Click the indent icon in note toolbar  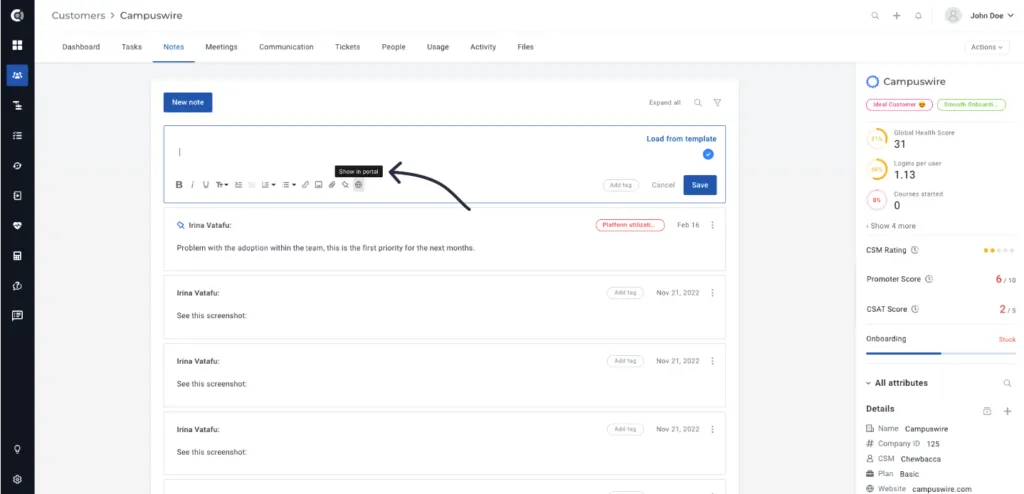pos(238,185)
